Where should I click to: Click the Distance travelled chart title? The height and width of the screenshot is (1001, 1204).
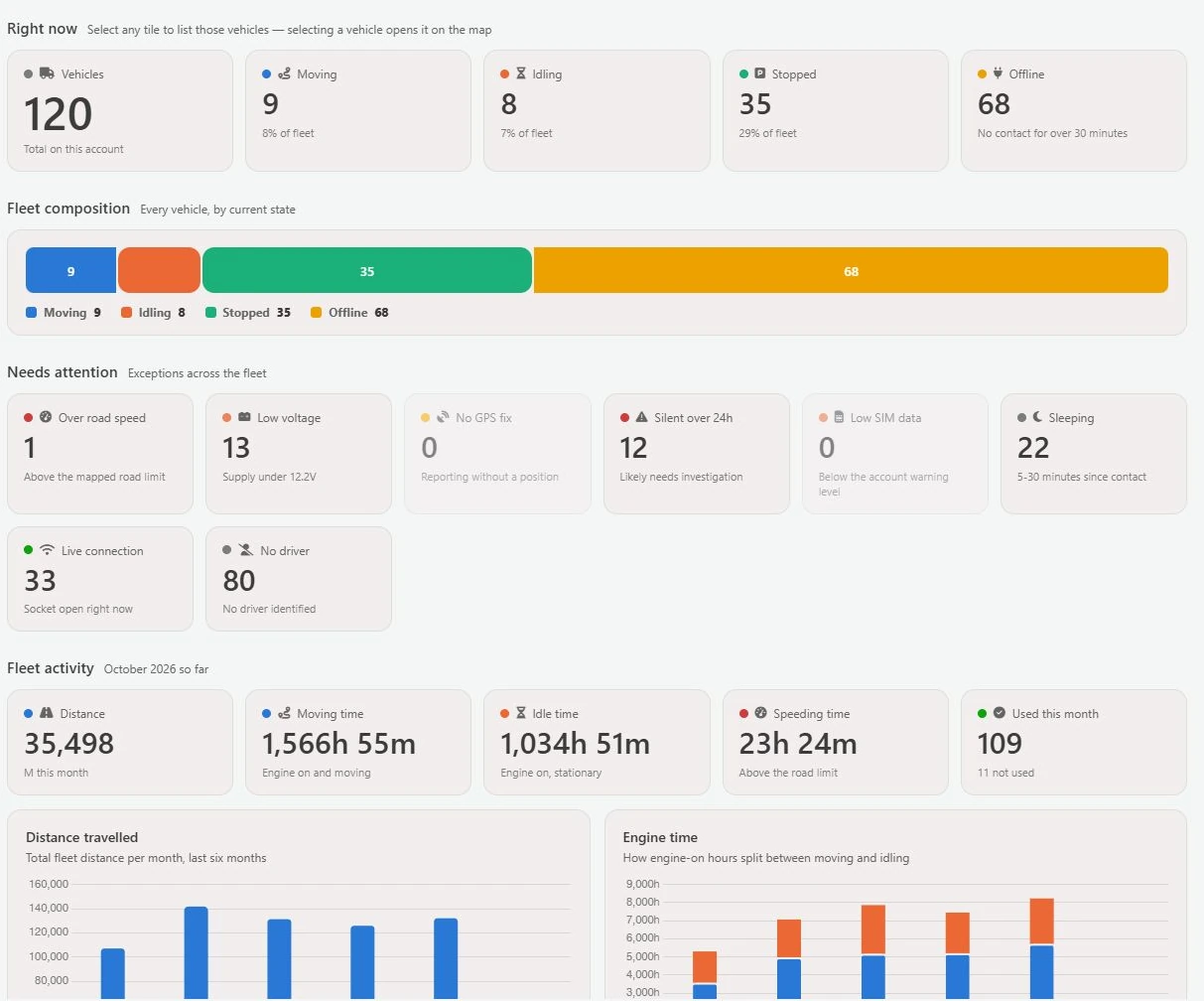coord(82,837)
